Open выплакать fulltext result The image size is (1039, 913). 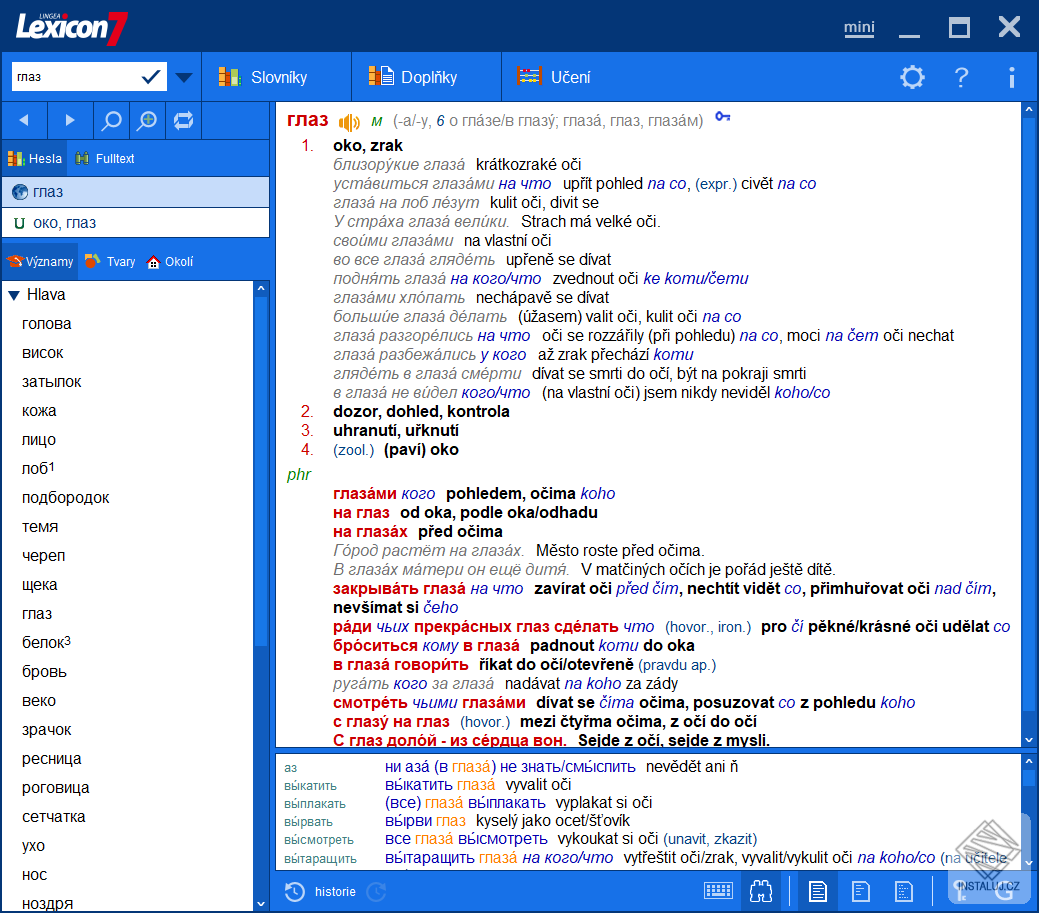click(315, 804)
